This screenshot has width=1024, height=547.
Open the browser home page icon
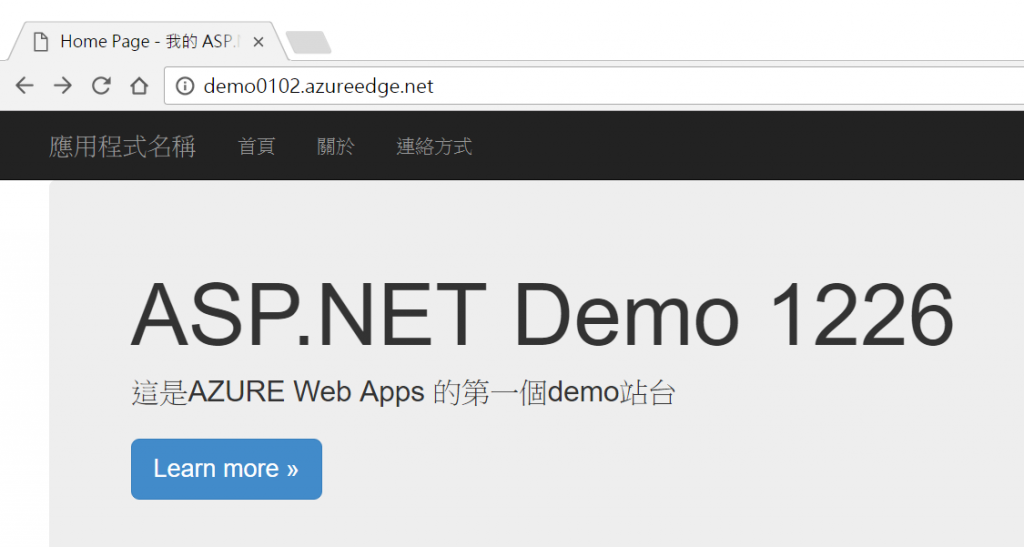click(x=138, y=86)
